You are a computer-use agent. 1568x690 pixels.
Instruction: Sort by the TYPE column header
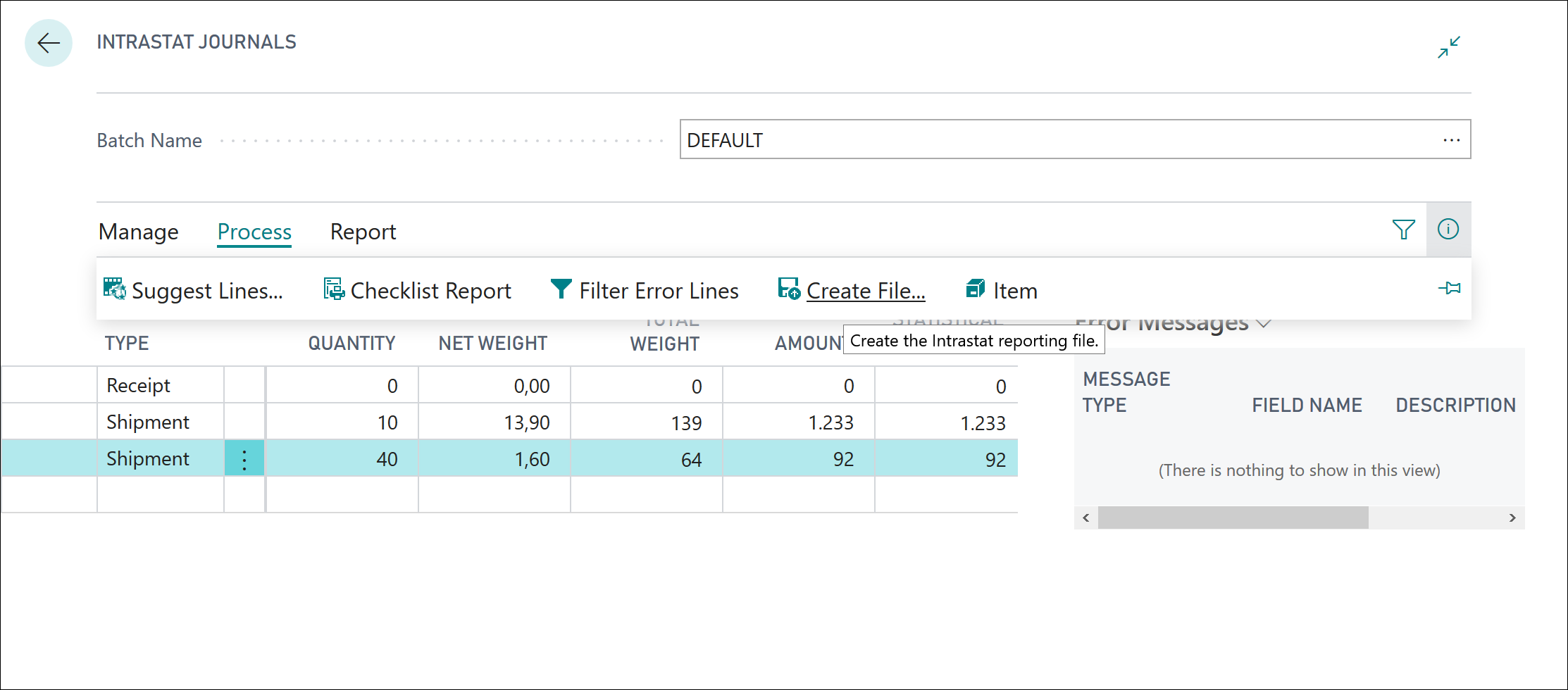click(127, 344)
